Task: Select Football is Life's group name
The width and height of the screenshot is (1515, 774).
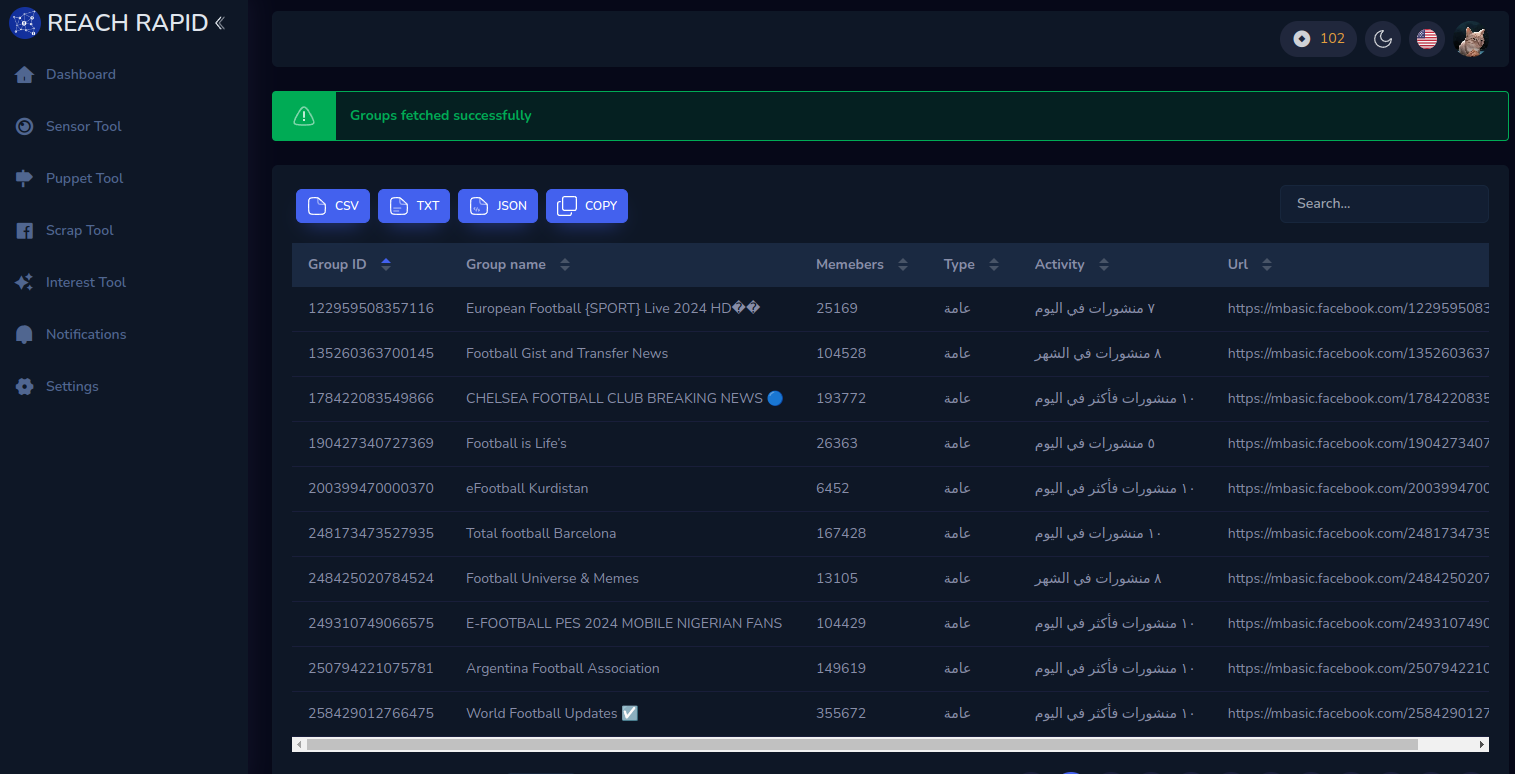Action: 516,443
